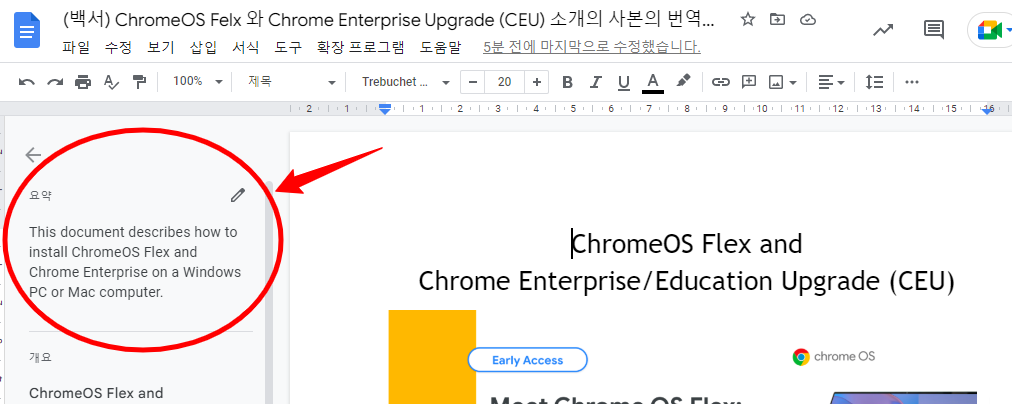This screenshot has width=1012, height=404.
Task: Increase the font size
Action: [537, 82]
